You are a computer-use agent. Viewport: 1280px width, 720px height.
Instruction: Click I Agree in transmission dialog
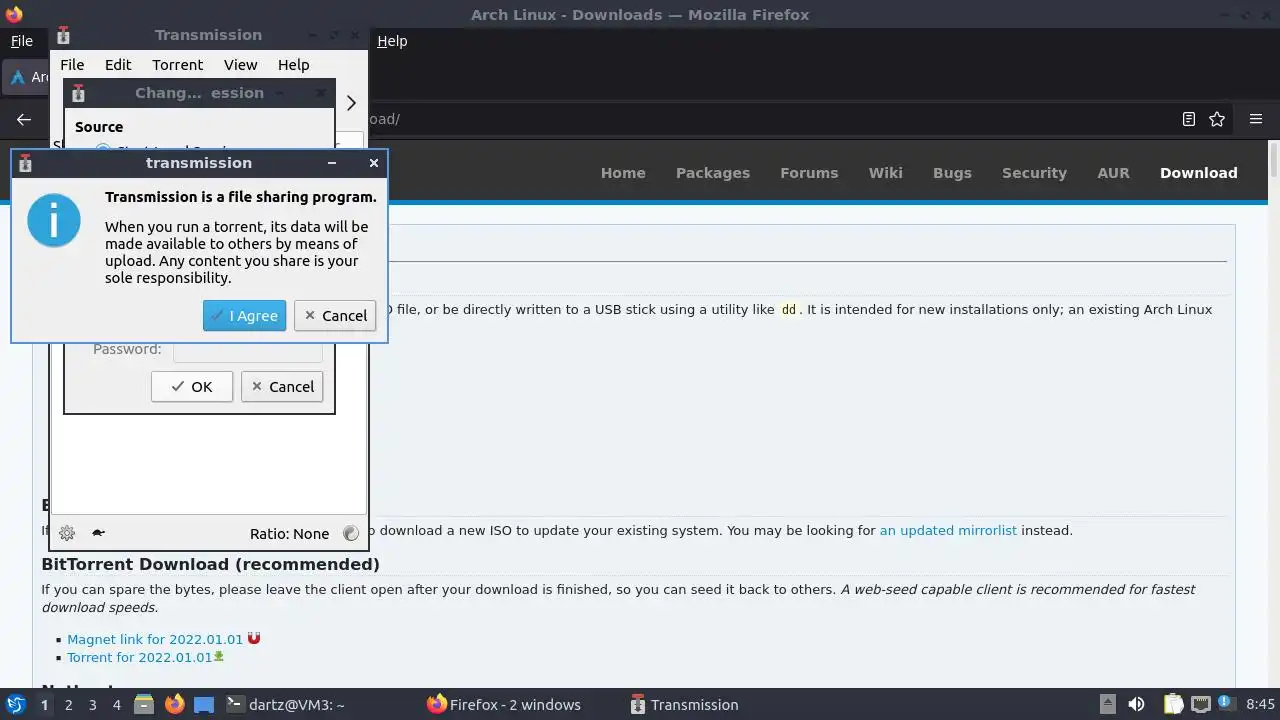(x=244, y=316)
